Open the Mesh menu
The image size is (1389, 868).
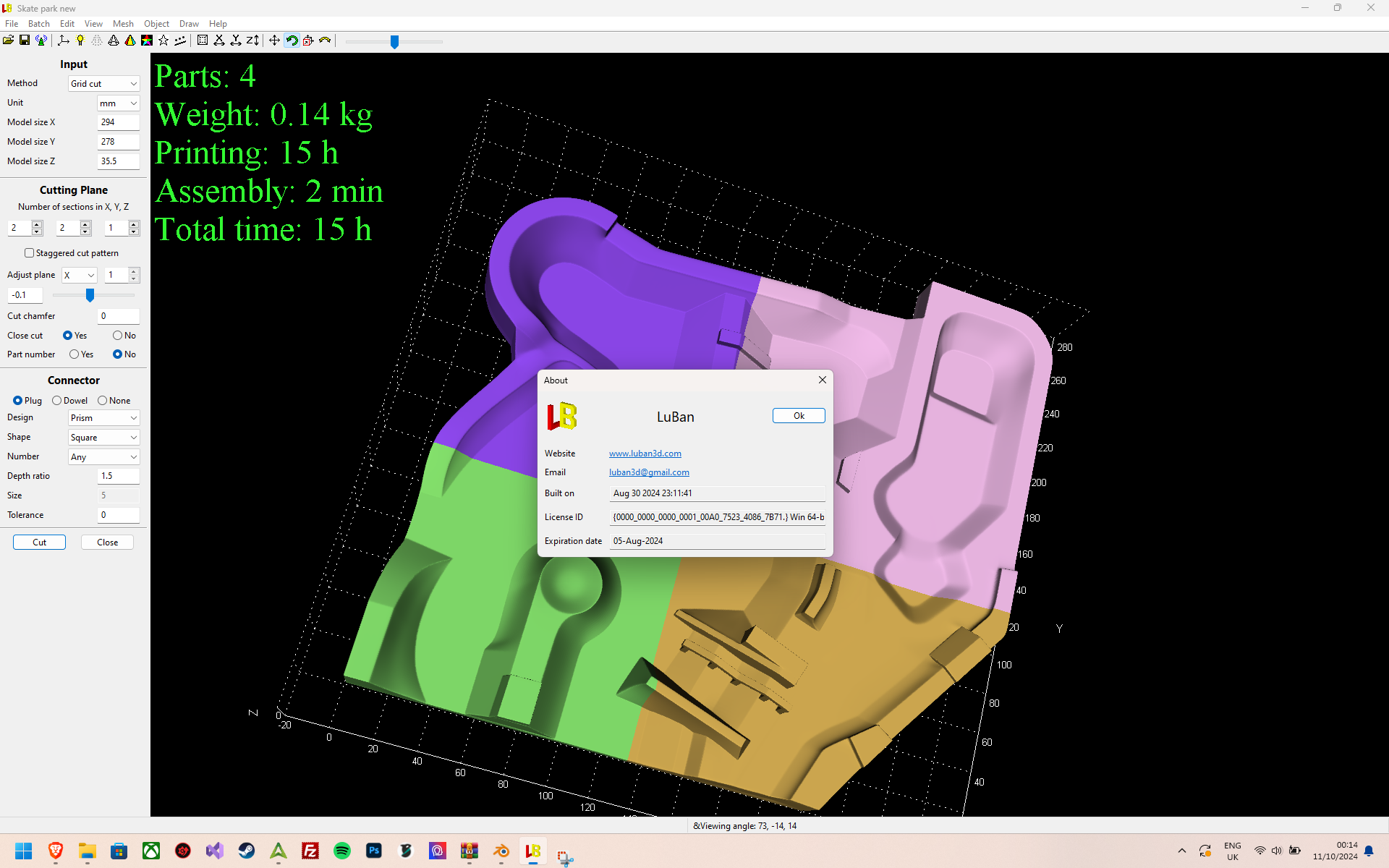[123, 23]
